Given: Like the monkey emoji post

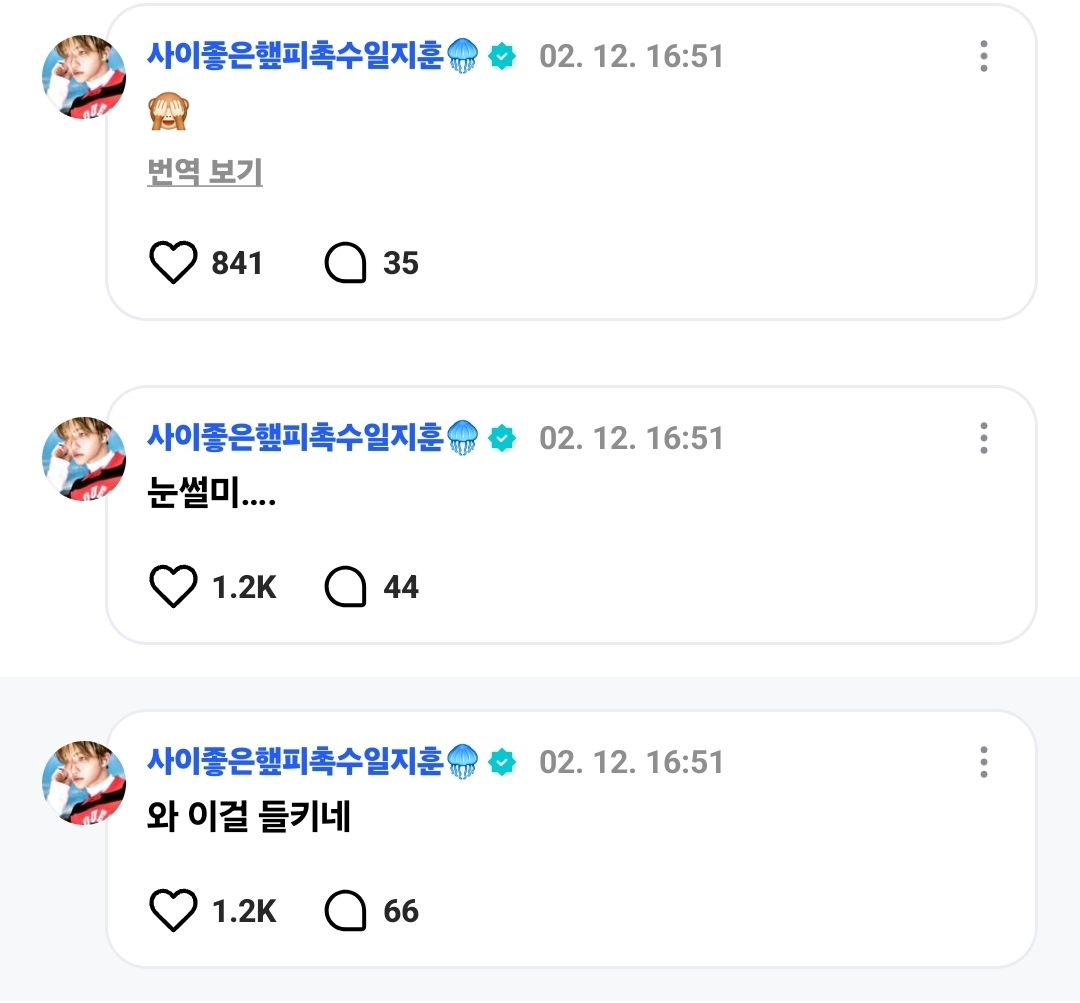Looking at the screenshot, I should [173, 263].
